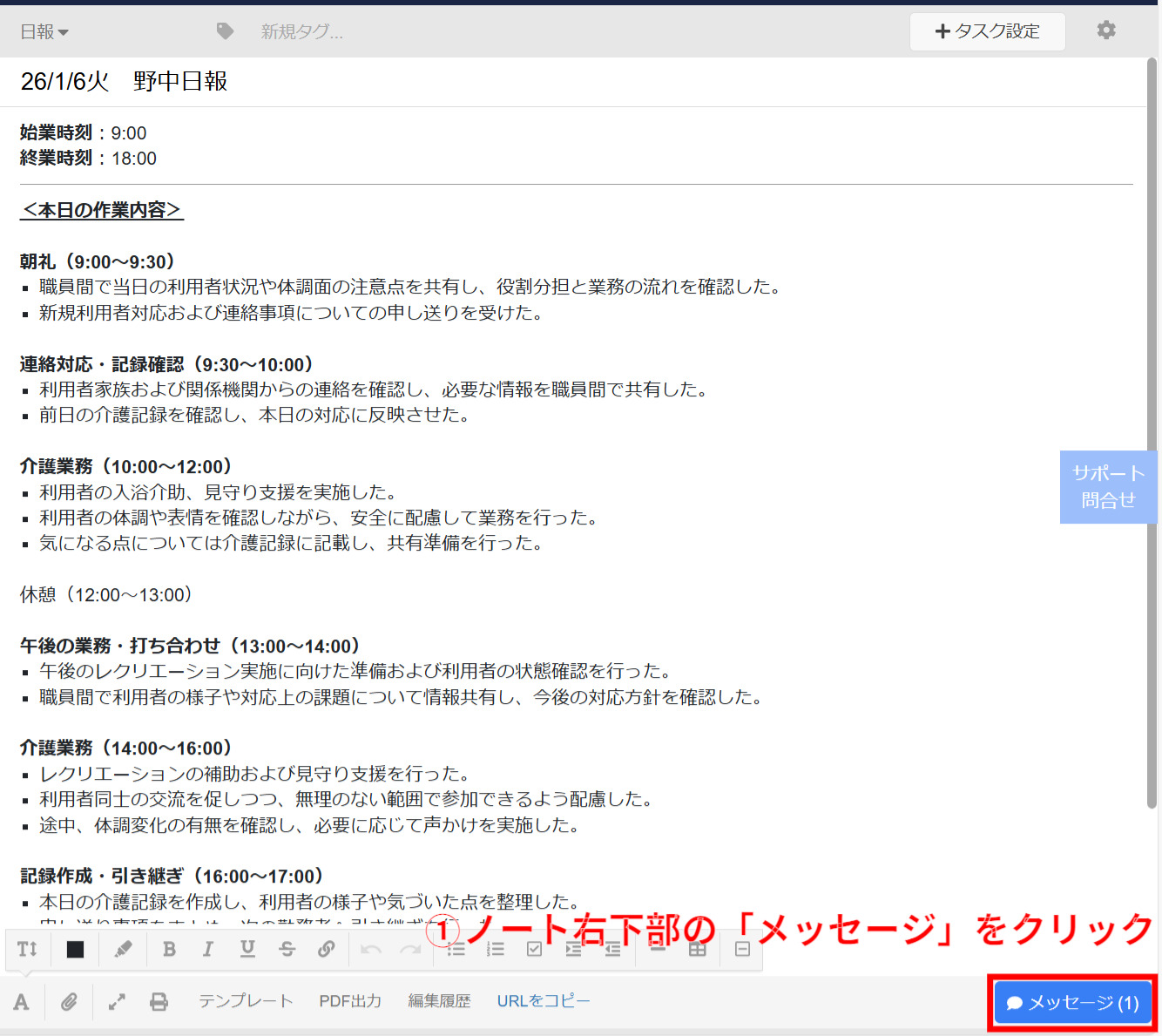The image size is (1162, 1036).
Task: Toggle bold formatting
Action: [x=169, y=949]
